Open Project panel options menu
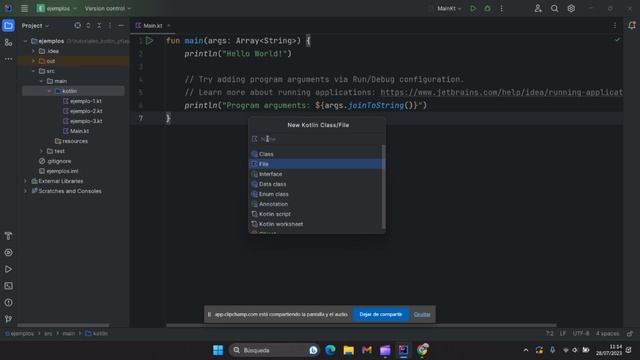The height and width of the screenshot is (360, 640). 110,25
